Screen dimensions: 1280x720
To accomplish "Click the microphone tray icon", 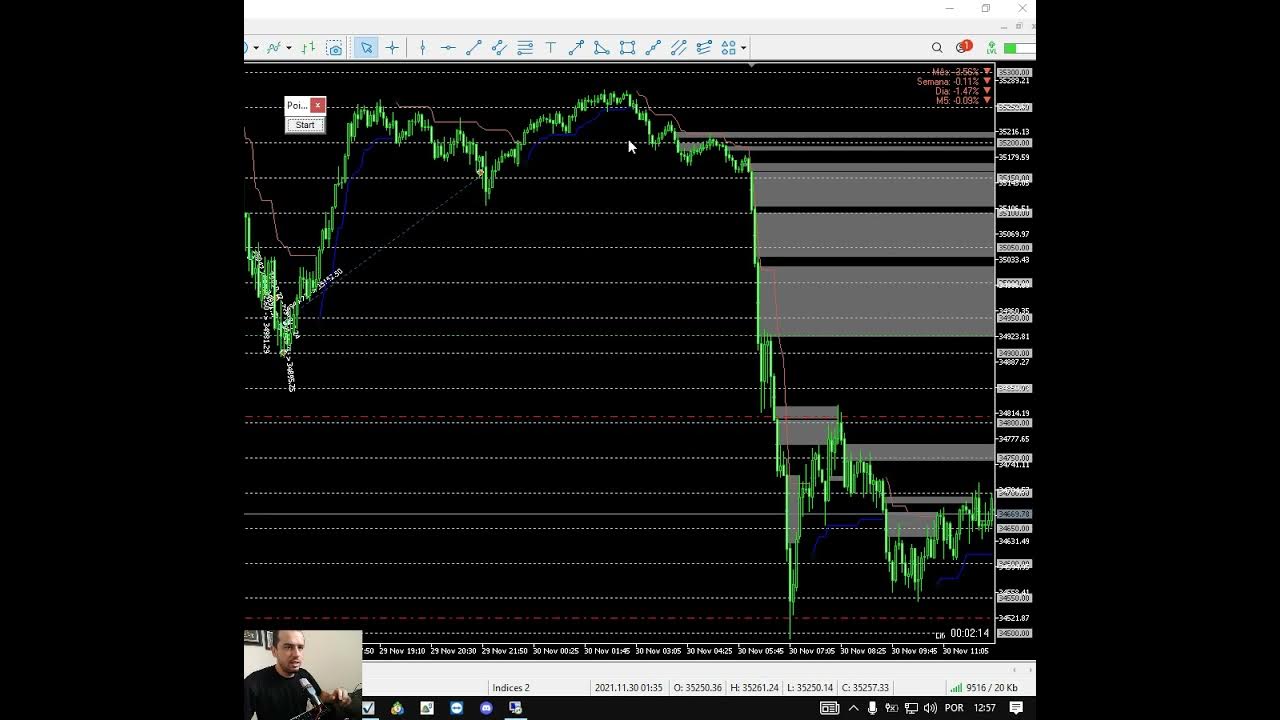I will pyautogui.click(x=872, y=708).
